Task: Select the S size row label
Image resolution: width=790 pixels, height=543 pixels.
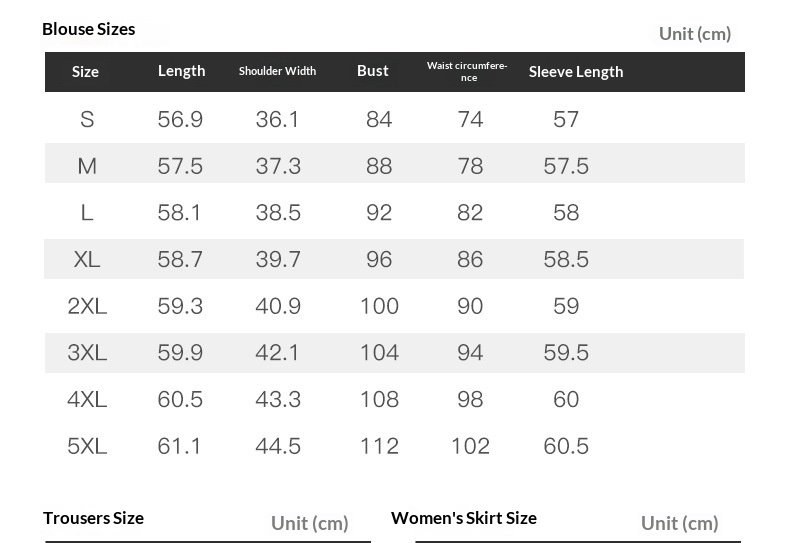Action: pyautogui.click(x=87, y=120)
